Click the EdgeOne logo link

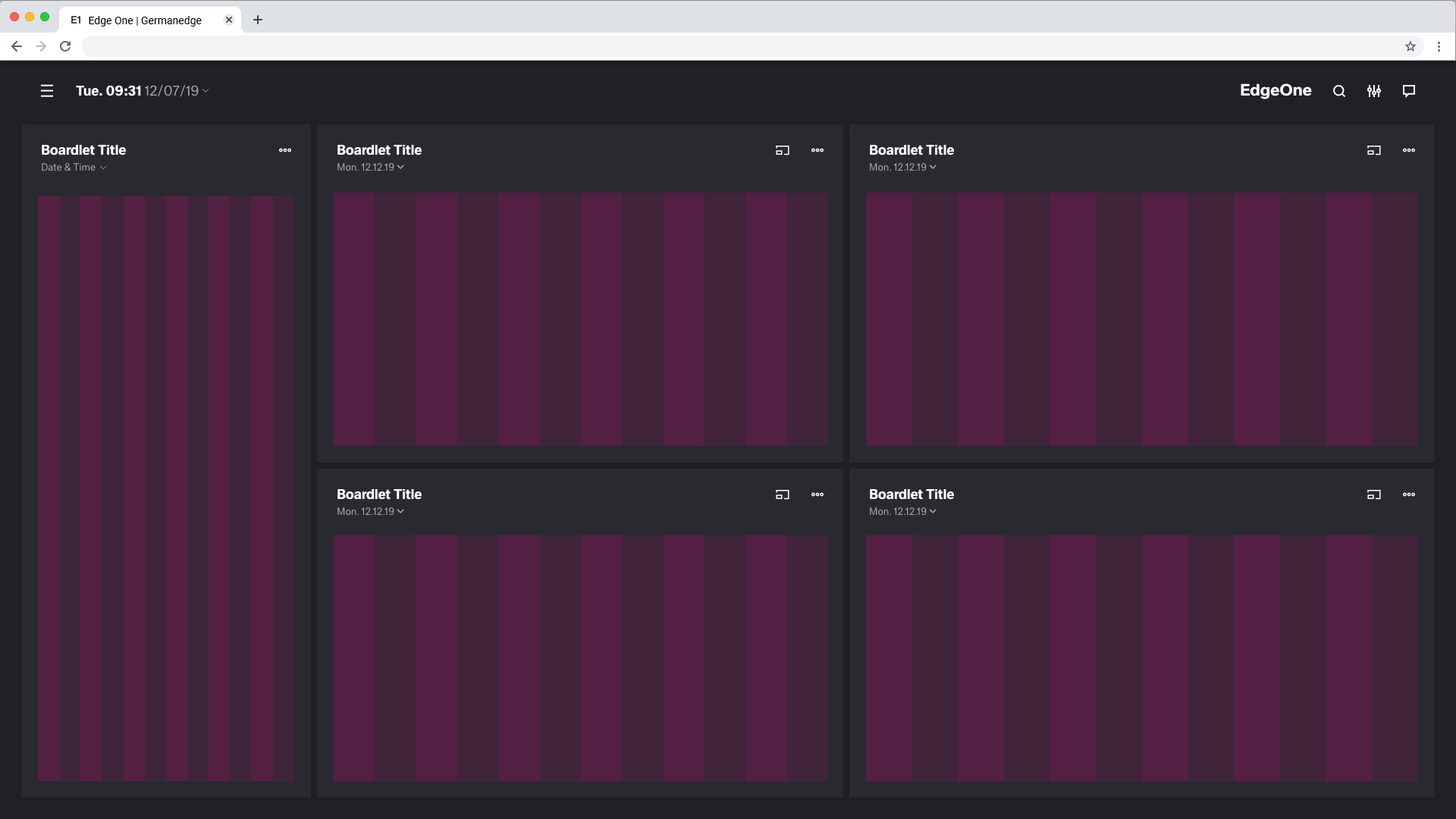[x=1276, y=90]
